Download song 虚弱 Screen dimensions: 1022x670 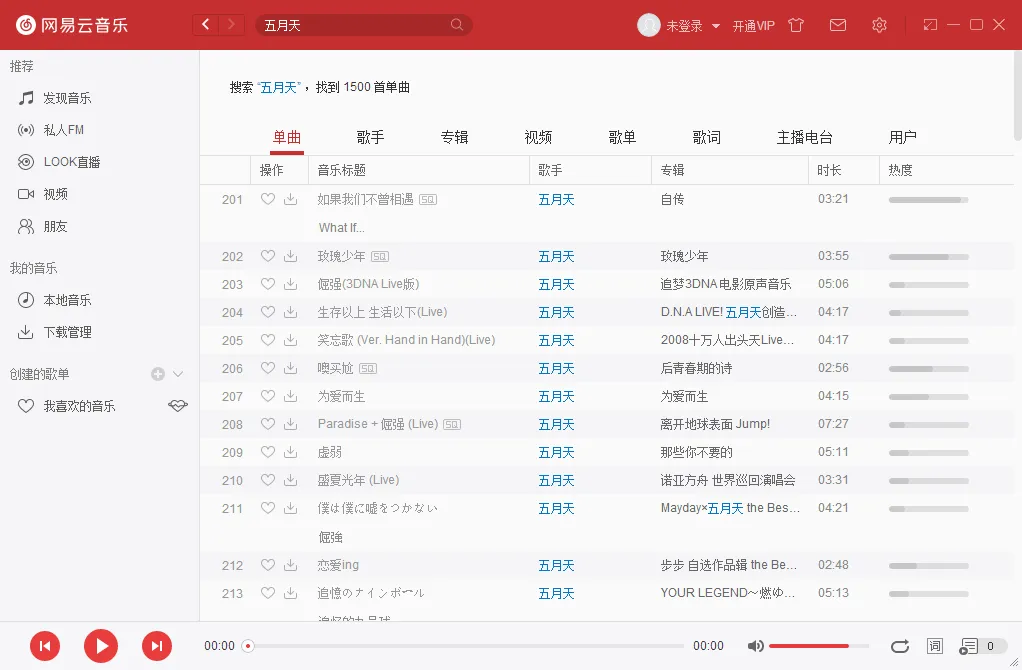pyautogui.click(x=291, y=452)
